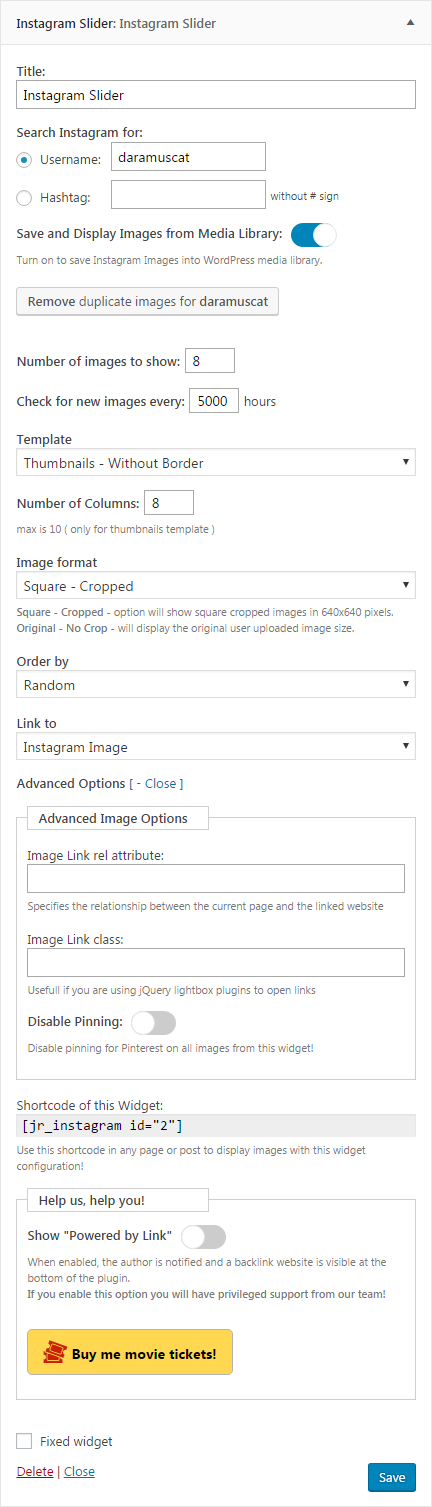Turn on Show Powered by Link toggle
Screen dimensions: 432x1507
click(204, 1236)
